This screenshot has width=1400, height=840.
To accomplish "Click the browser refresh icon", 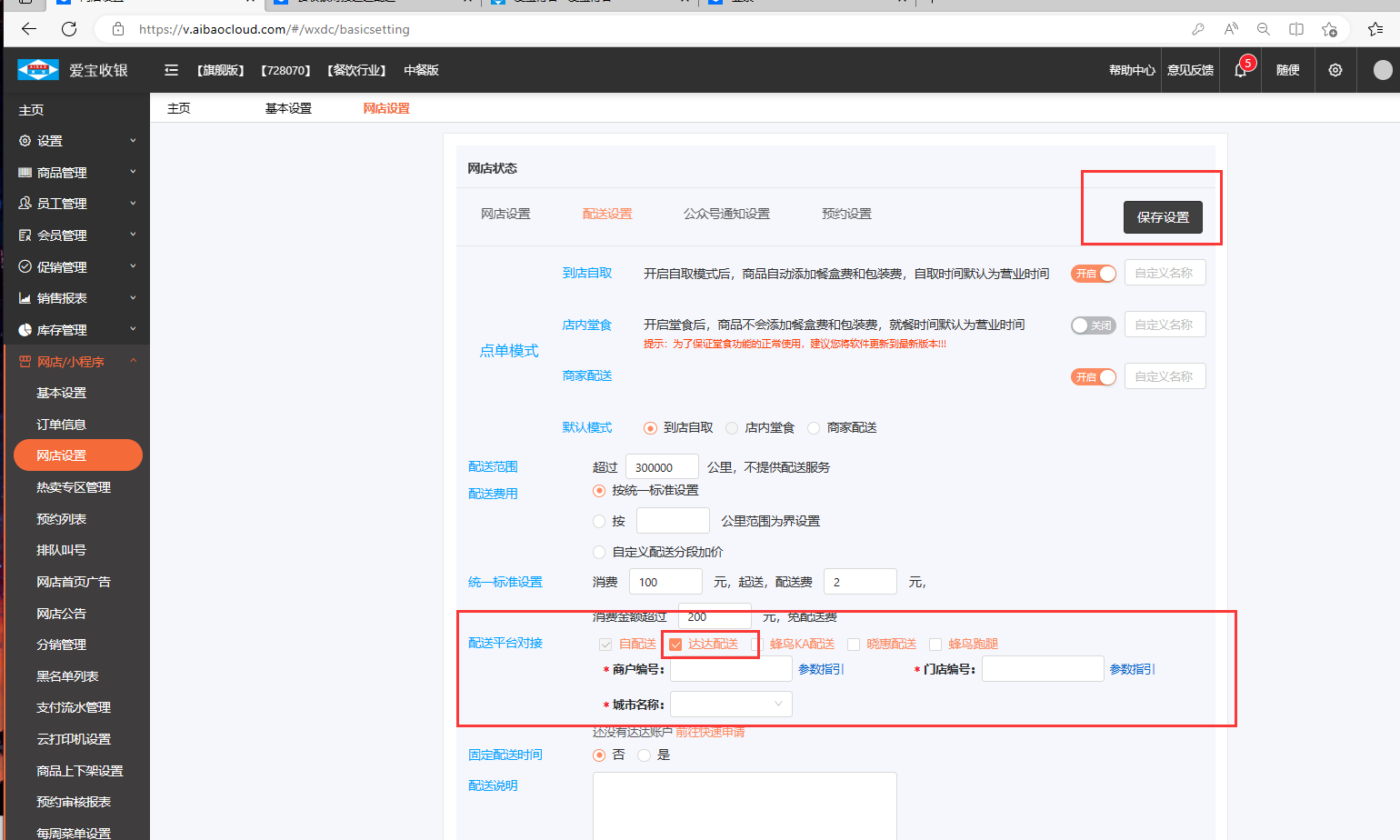I will click(69, 29).
